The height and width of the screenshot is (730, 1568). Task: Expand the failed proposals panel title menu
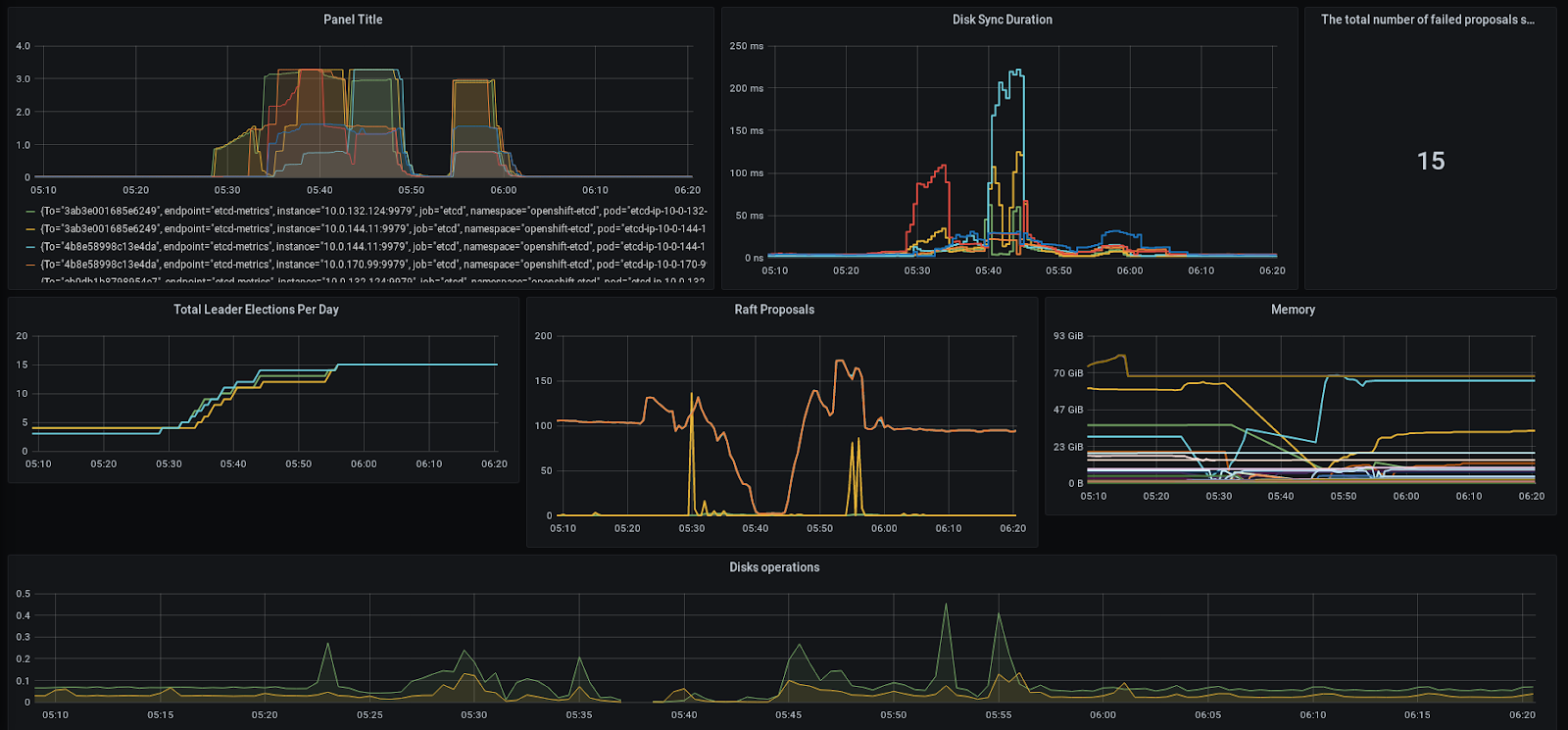pos(1427,20)
